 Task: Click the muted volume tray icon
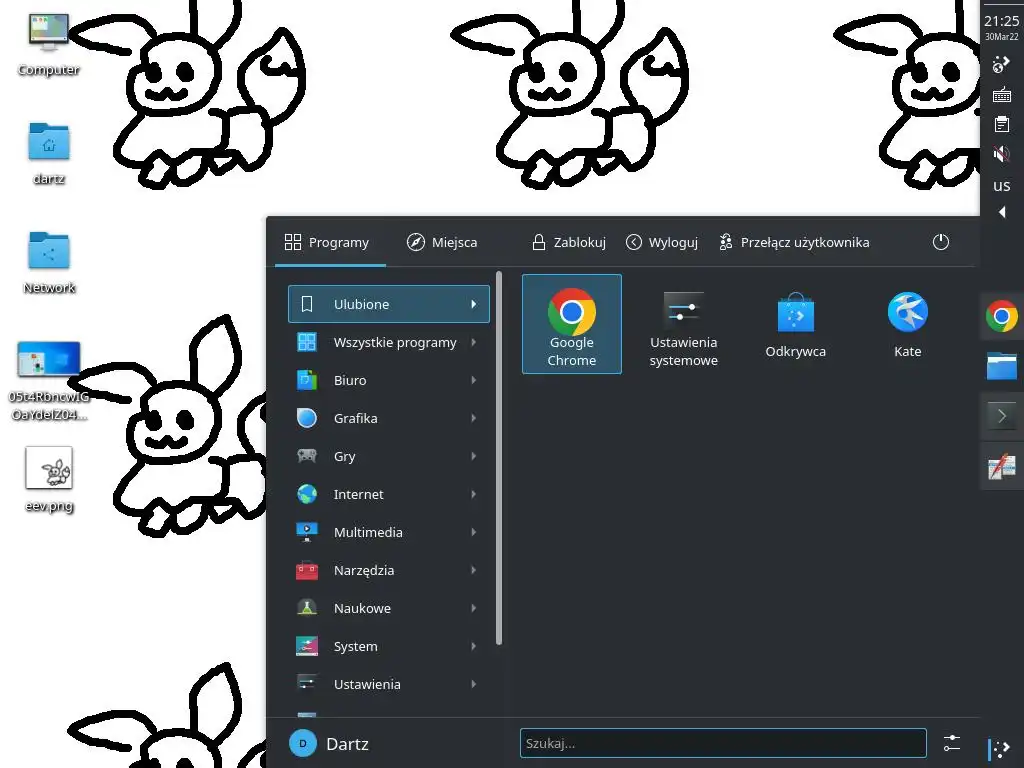[1001, 154]
